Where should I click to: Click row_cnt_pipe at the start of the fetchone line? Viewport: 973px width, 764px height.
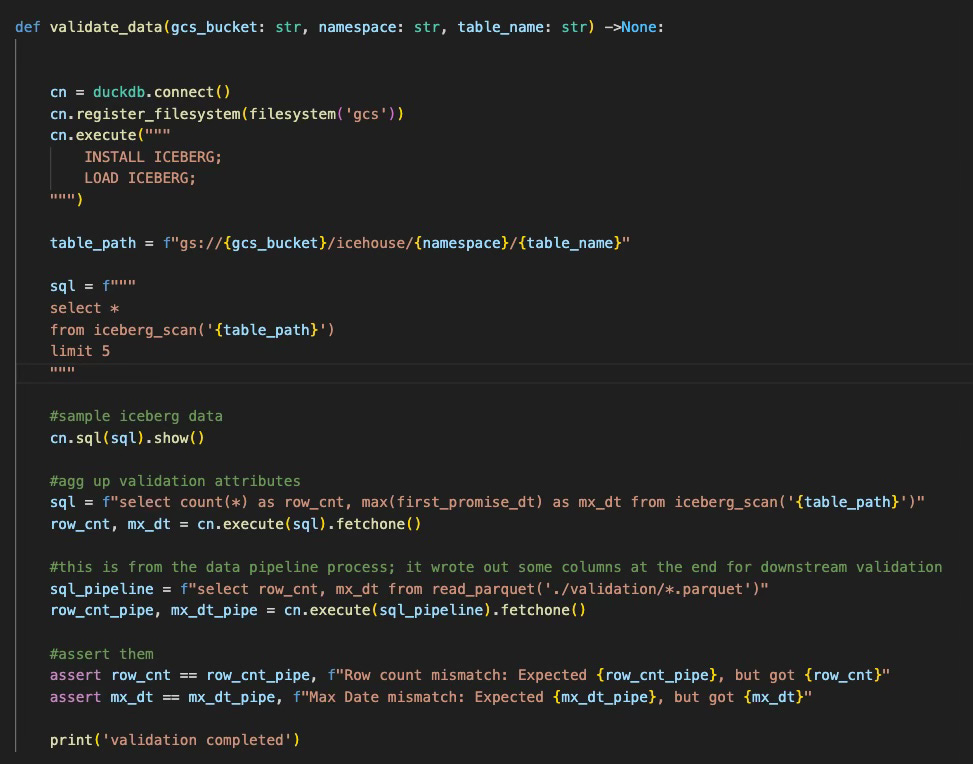[102, 610]
